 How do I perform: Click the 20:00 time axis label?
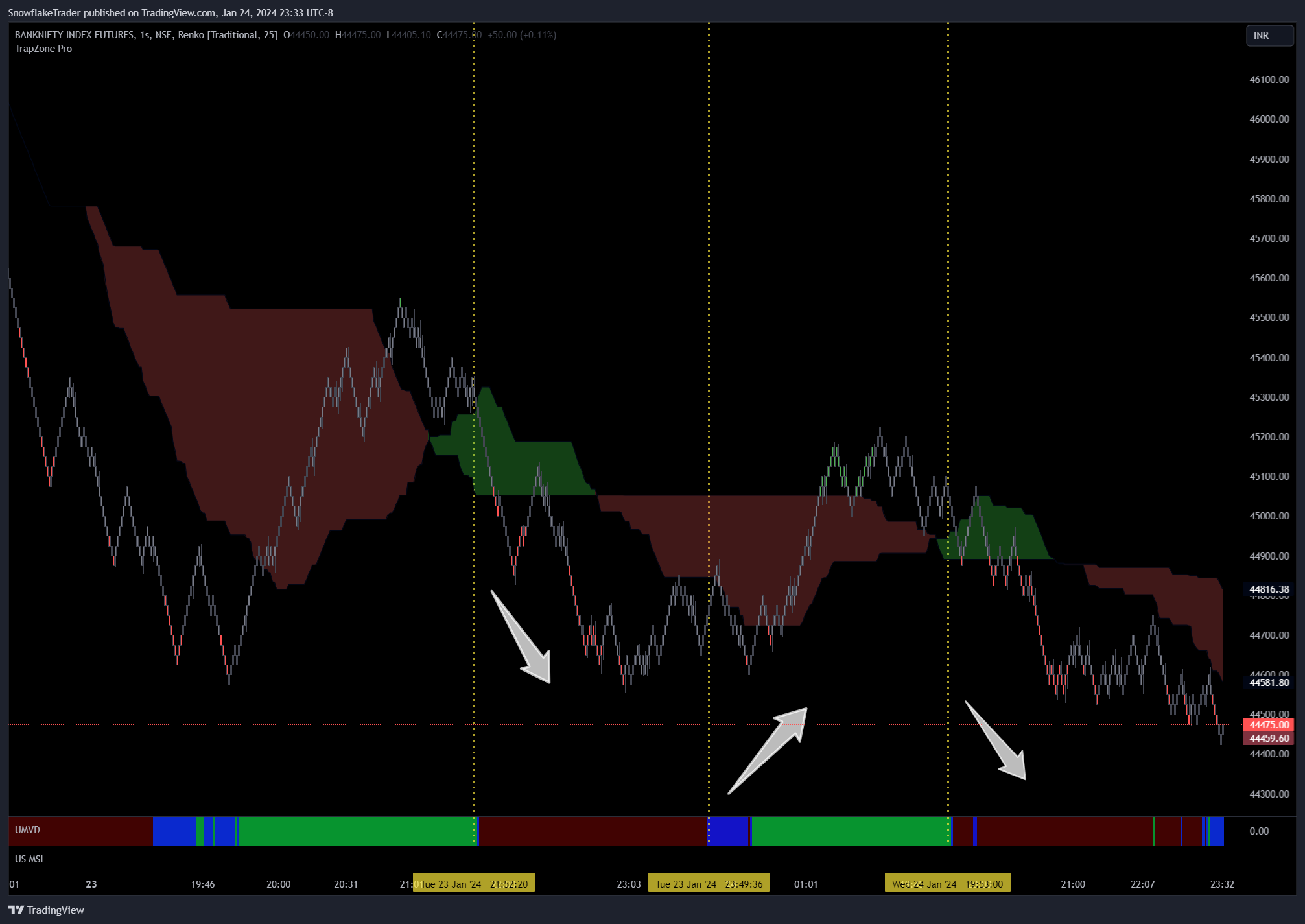[278, 884]
